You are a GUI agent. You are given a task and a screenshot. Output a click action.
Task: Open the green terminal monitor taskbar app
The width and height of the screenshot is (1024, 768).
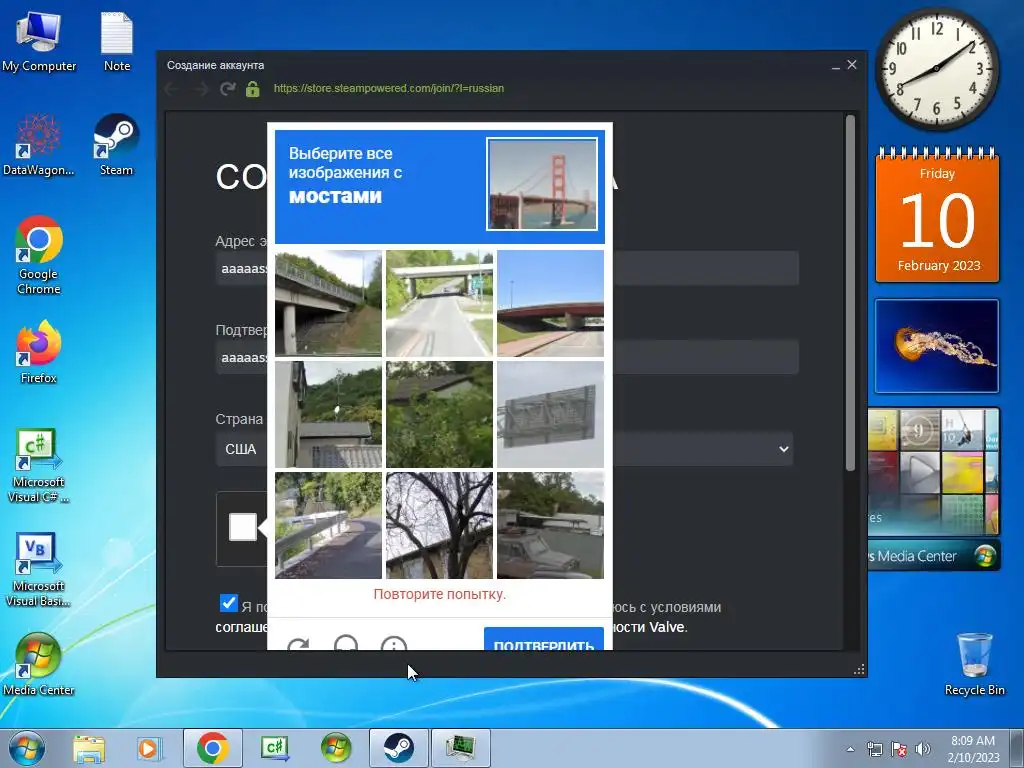pyautogui.click(x=461, y=748)
